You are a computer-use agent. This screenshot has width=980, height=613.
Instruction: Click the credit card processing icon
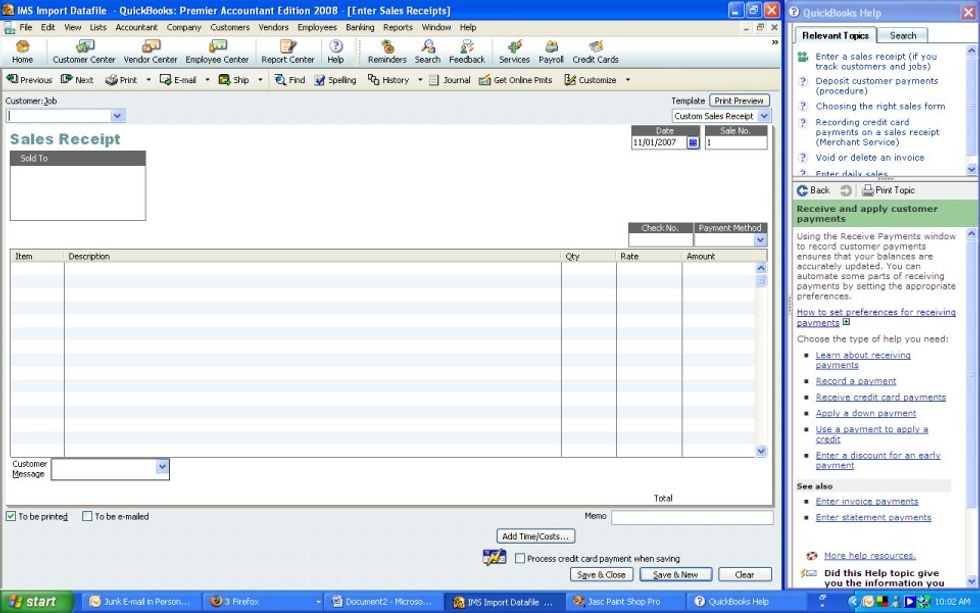tap(494, 557)
